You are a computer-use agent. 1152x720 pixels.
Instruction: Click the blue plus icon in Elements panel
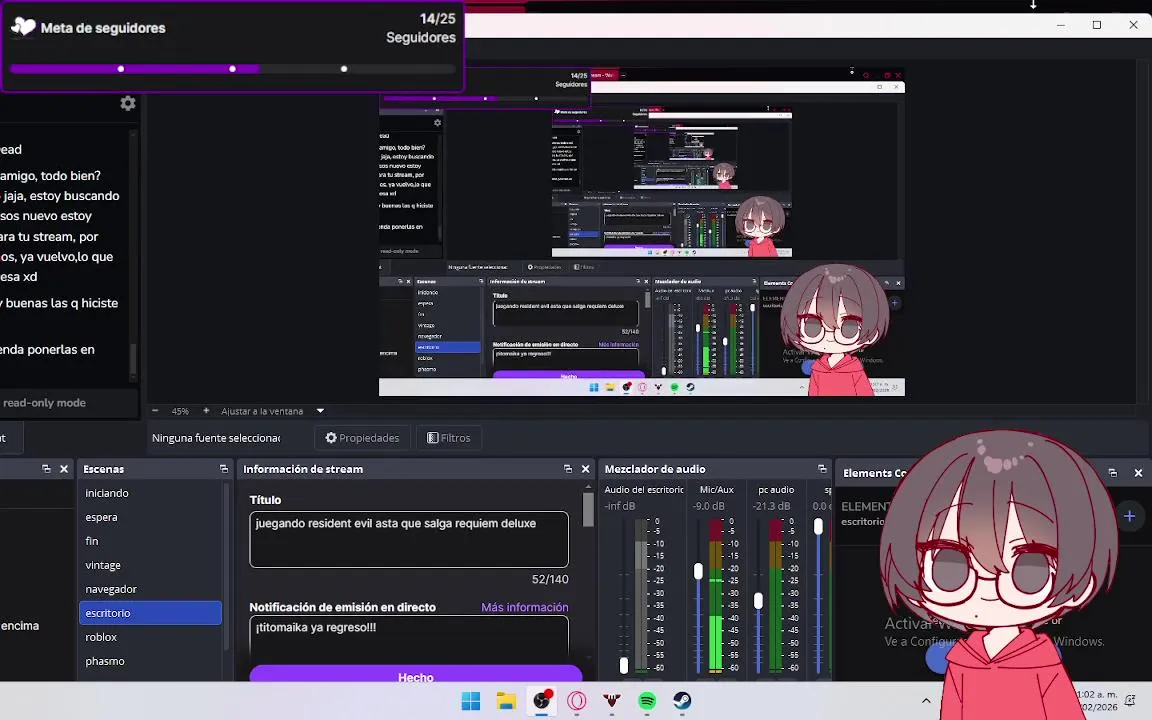pos(1129,516)
